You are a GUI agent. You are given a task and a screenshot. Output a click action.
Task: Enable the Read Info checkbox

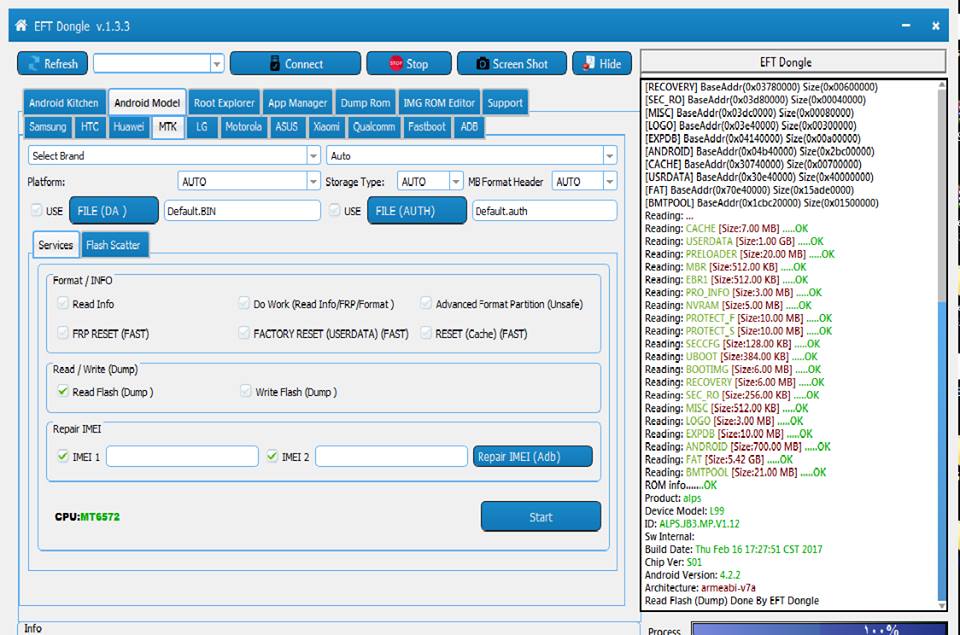[62, 302]
